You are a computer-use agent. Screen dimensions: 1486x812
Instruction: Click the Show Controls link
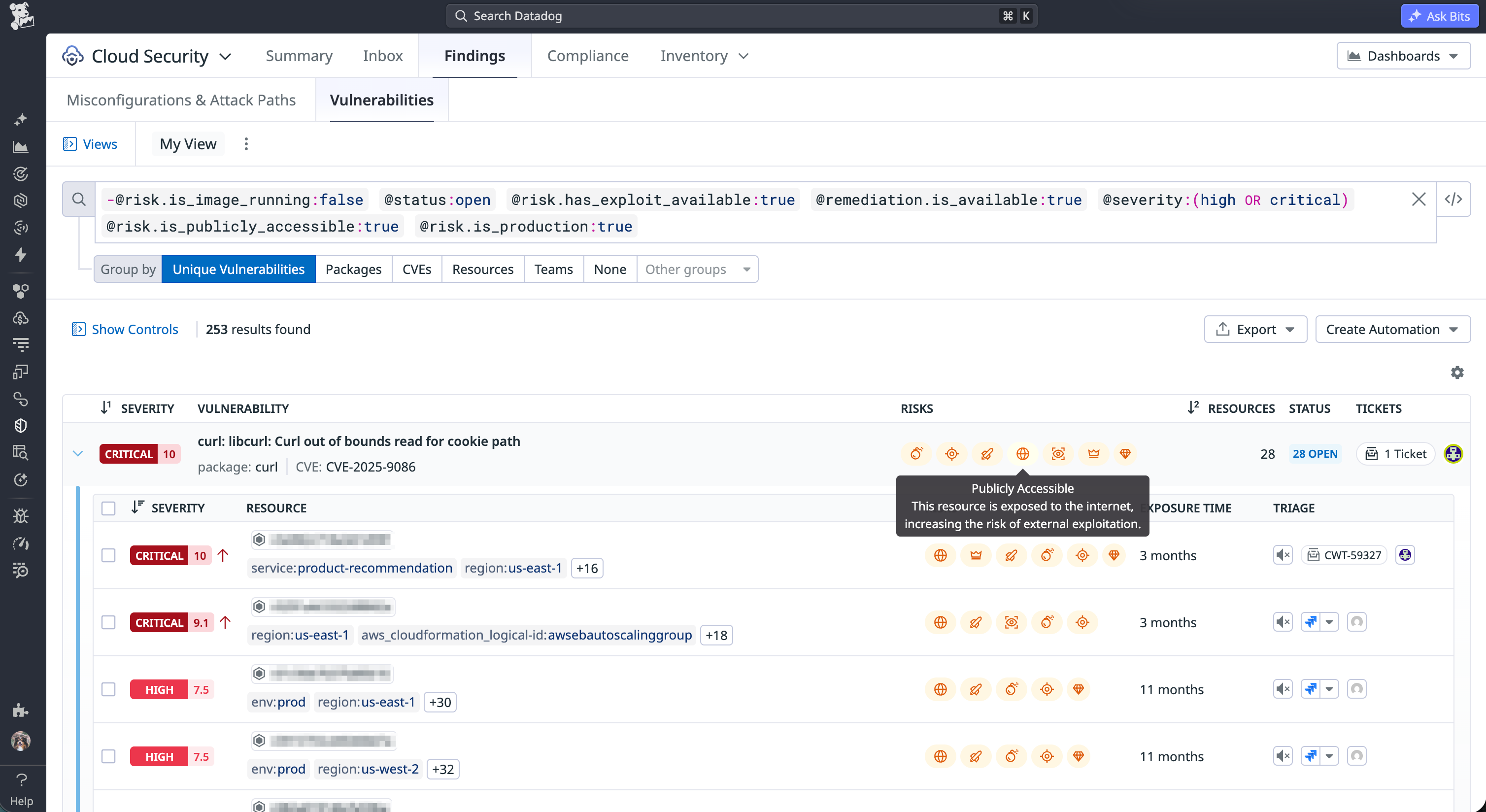[125, 329]
